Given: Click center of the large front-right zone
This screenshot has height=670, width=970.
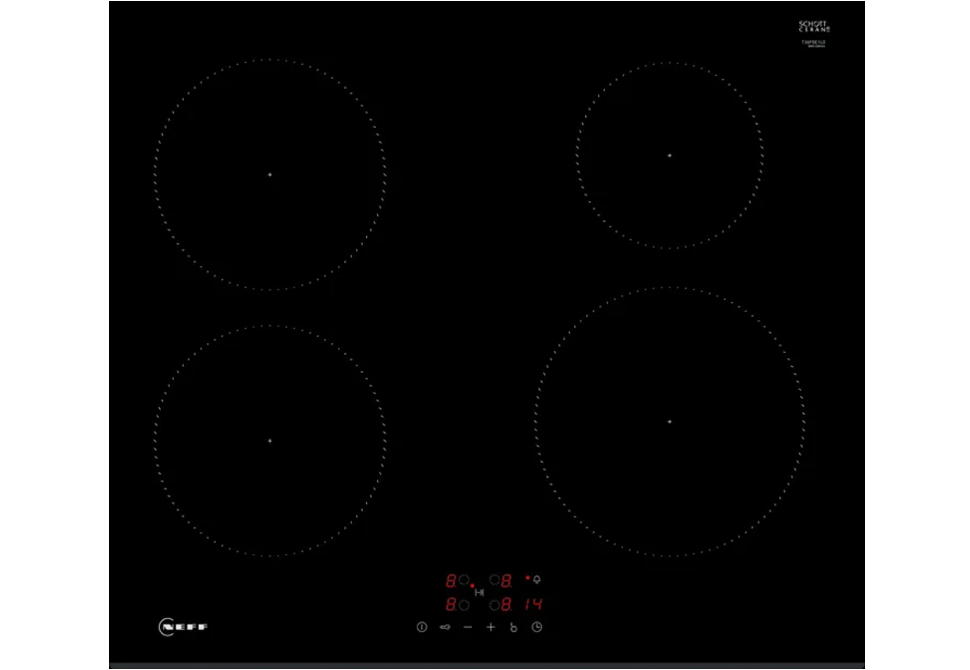Looking at the screenshot, I should [x=669, y=421].
